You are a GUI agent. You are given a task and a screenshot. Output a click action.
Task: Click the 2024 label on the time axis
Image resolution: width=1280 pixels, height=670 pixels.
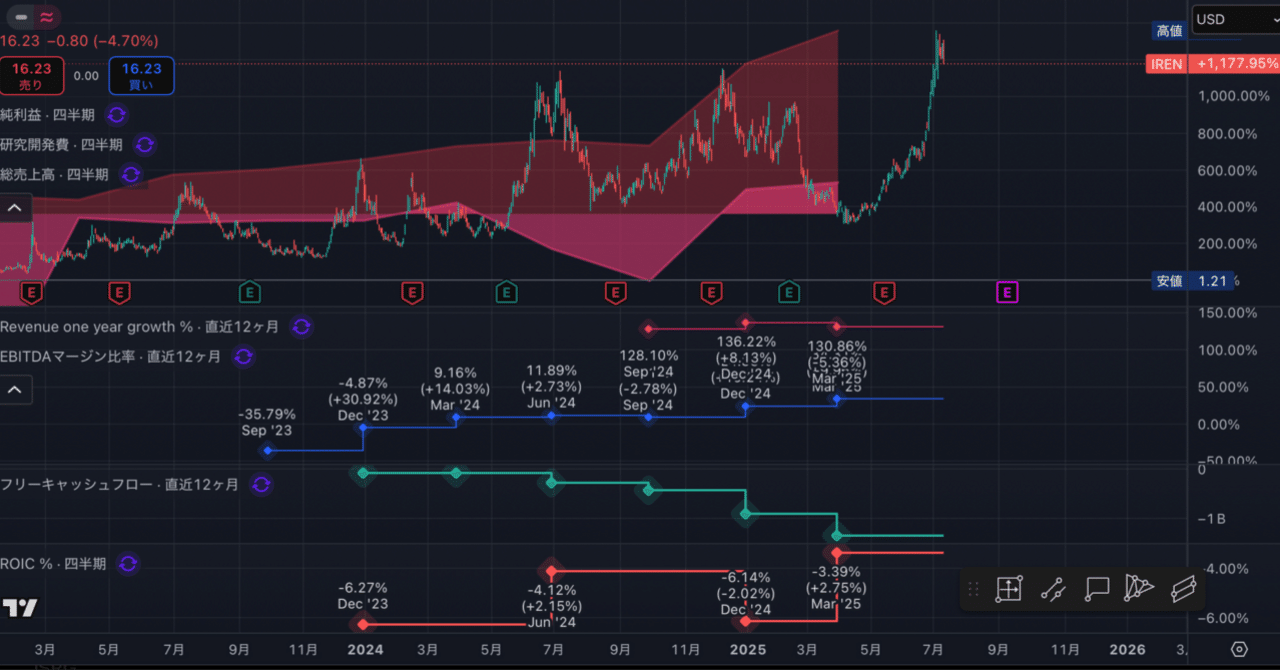click(365, 649)
